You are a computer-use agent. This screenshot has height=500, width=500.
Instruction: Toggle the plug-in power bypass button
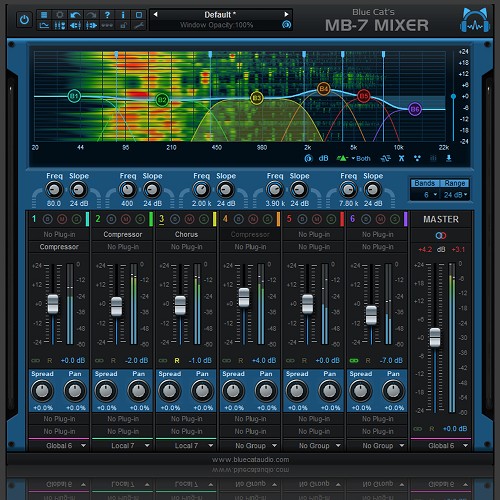[x=24, y=20]
